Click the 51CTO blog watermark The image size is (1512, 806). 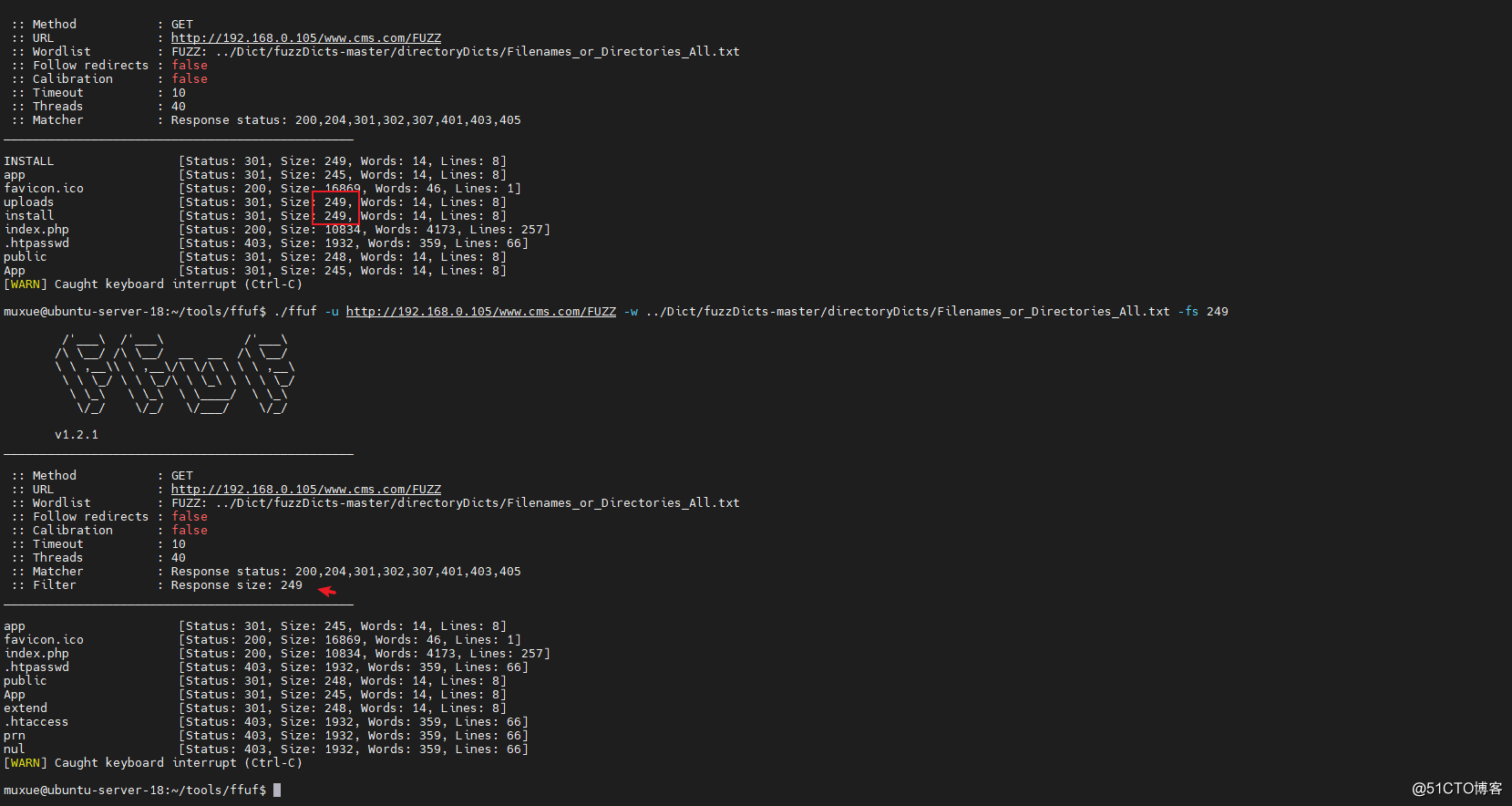pos(1457,789)
